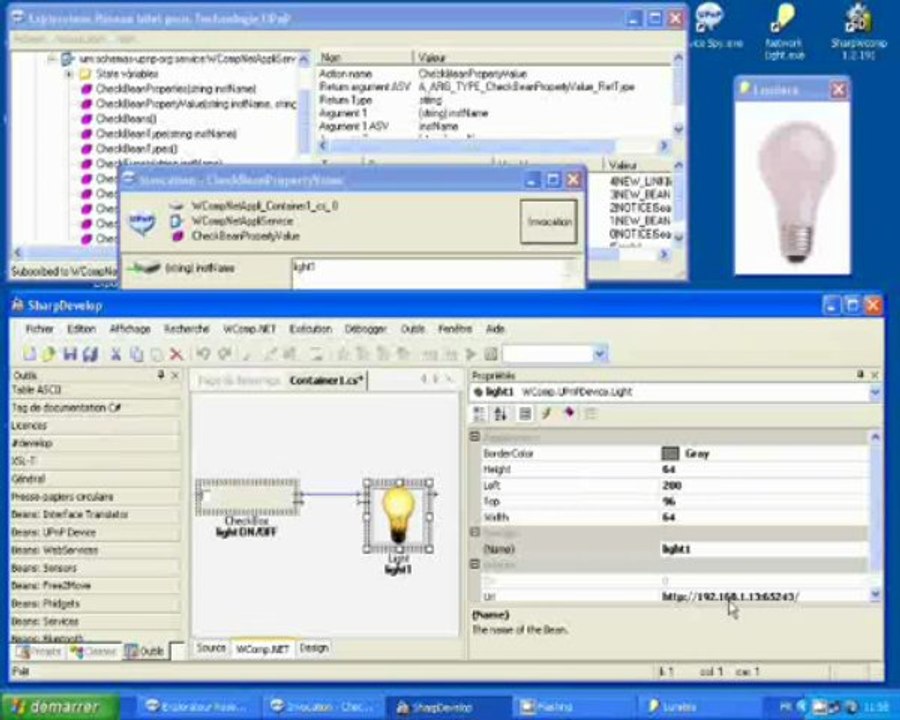
Task: Click the Copy icon in SharpDevelop toolbar
Action: pos(137,354)
